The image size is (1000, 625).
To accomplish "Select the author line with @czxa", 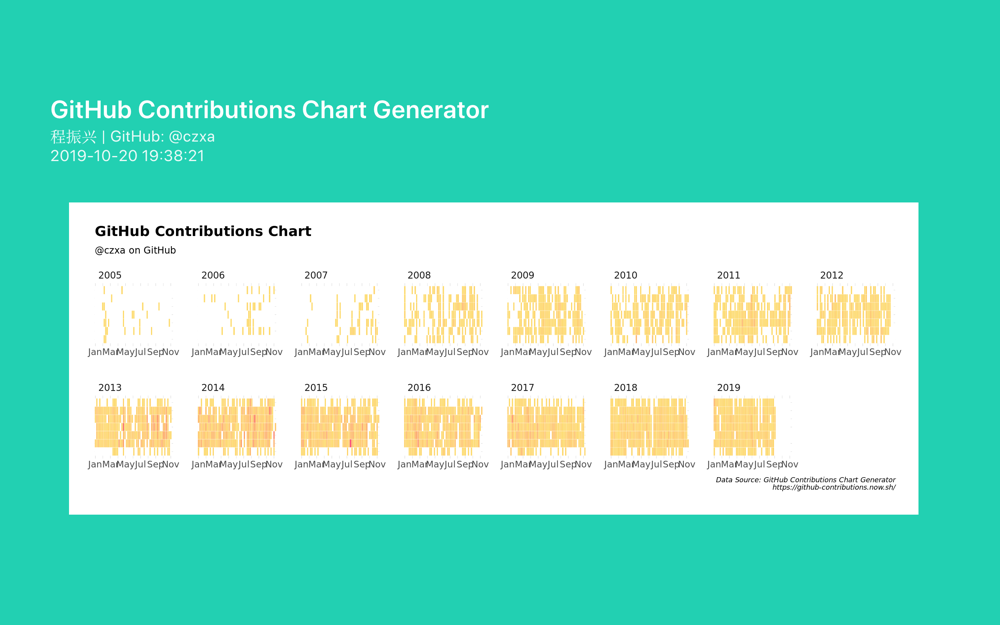I will click(x=133, y=136).
